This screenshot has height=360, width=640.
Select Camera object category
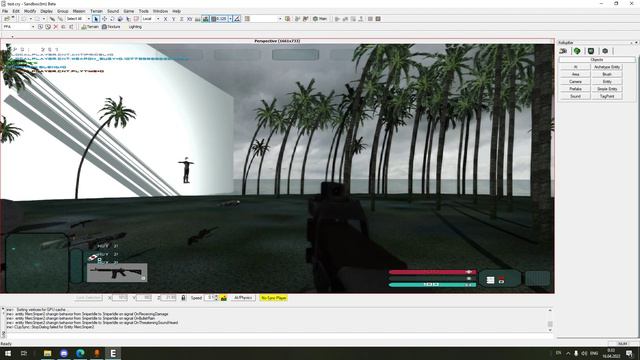[x=576, y=81]
